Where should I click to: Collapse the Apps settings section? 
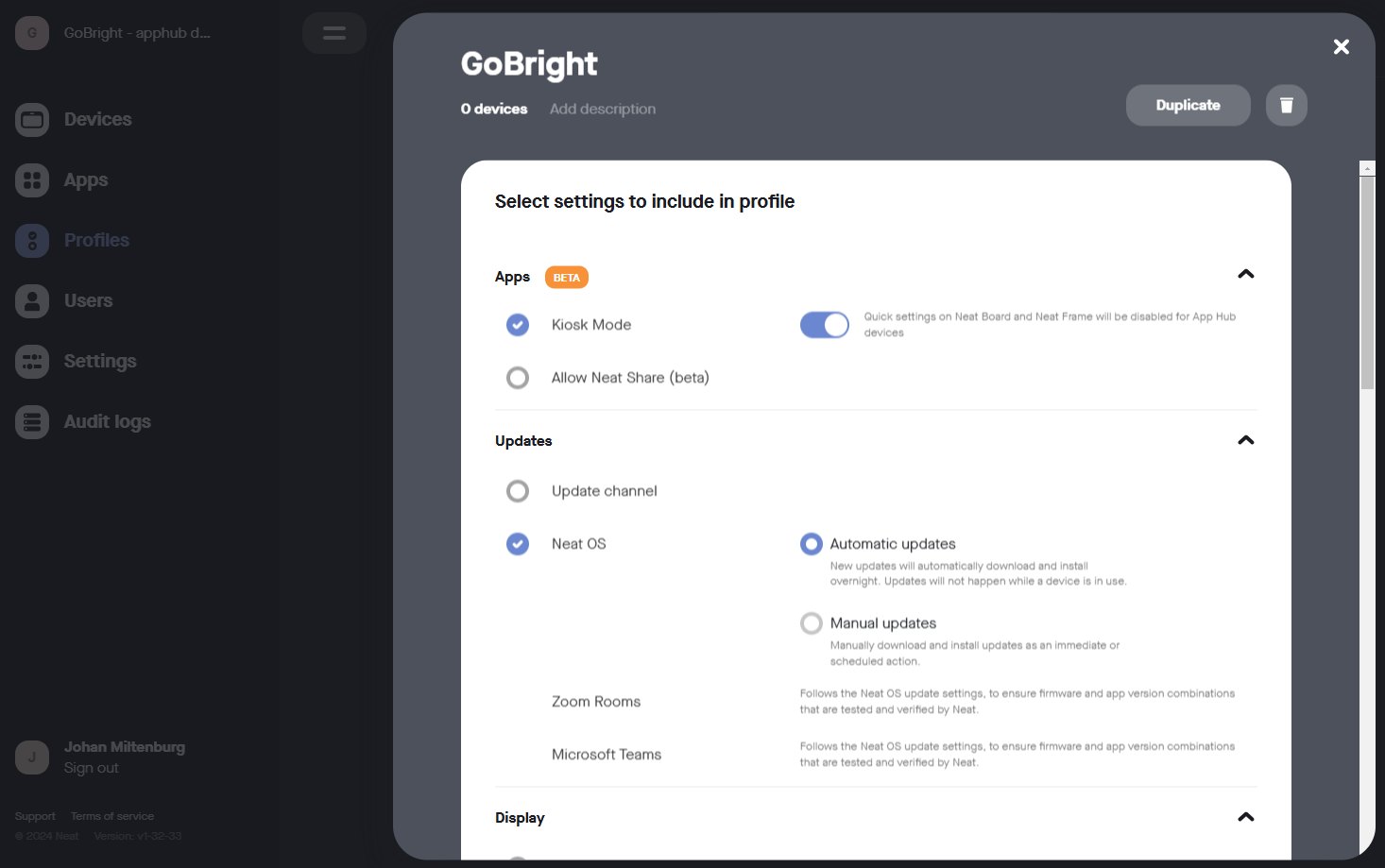(1246, 274)
